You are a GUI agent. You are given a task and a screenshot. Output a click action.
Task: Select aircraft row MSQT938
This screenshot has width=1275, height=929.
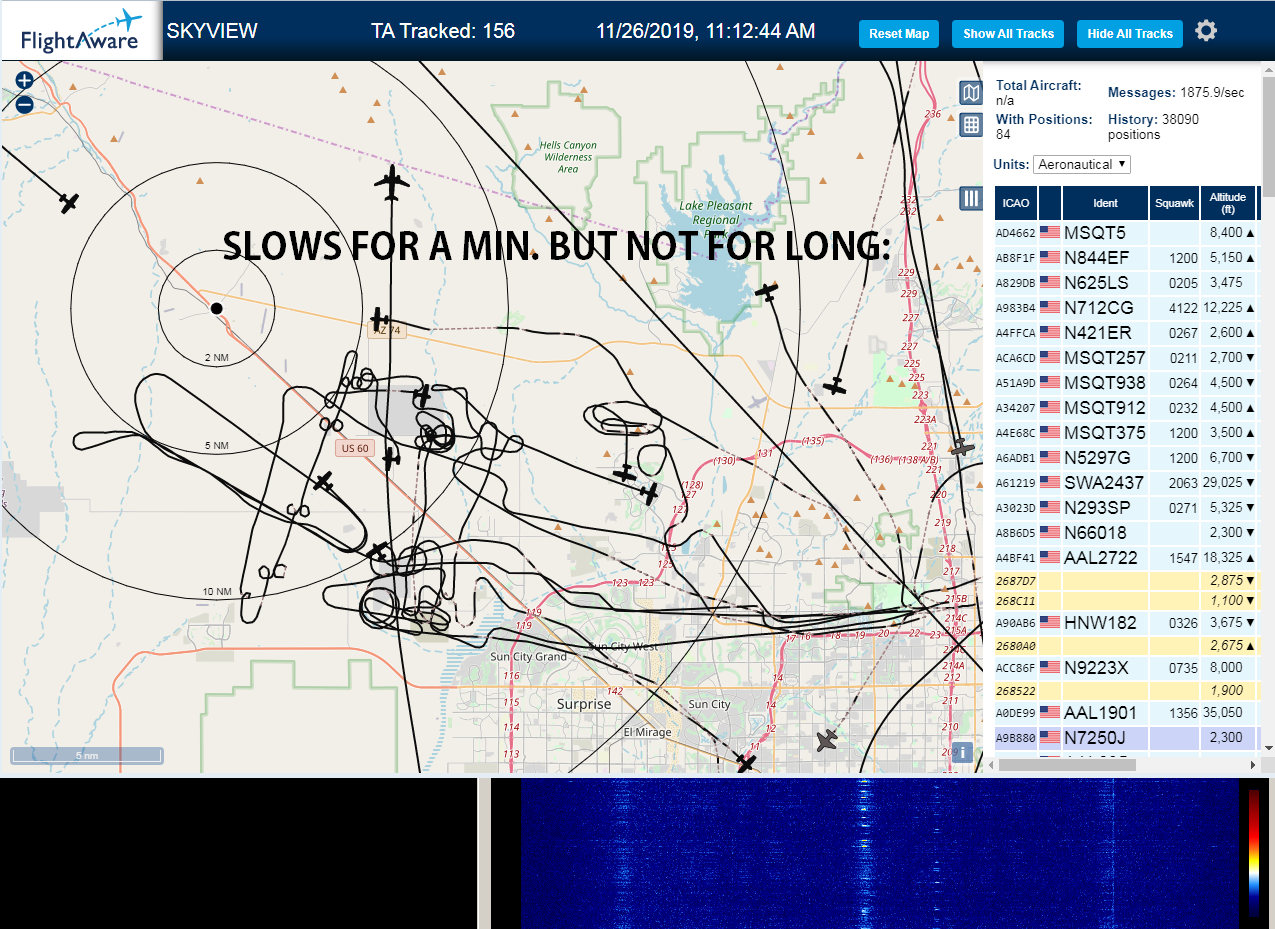click(x=1127, y=382)
